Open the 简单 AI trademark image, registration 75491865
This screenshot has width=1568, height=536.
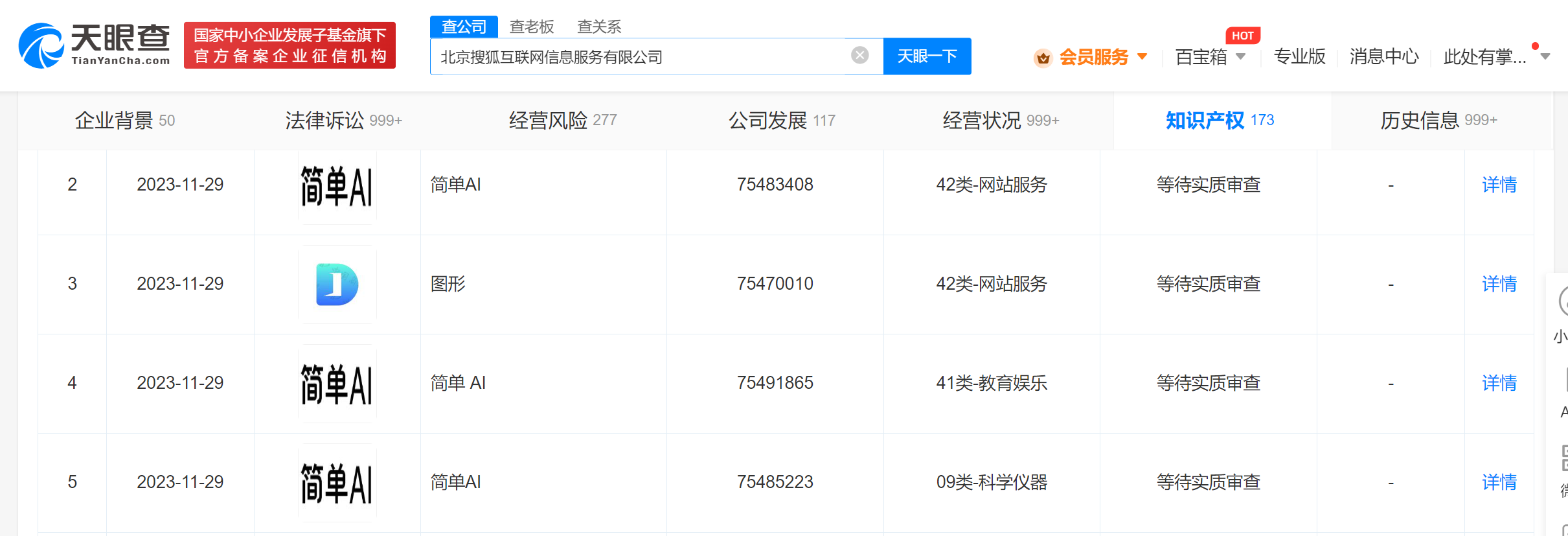click(337, 384)
